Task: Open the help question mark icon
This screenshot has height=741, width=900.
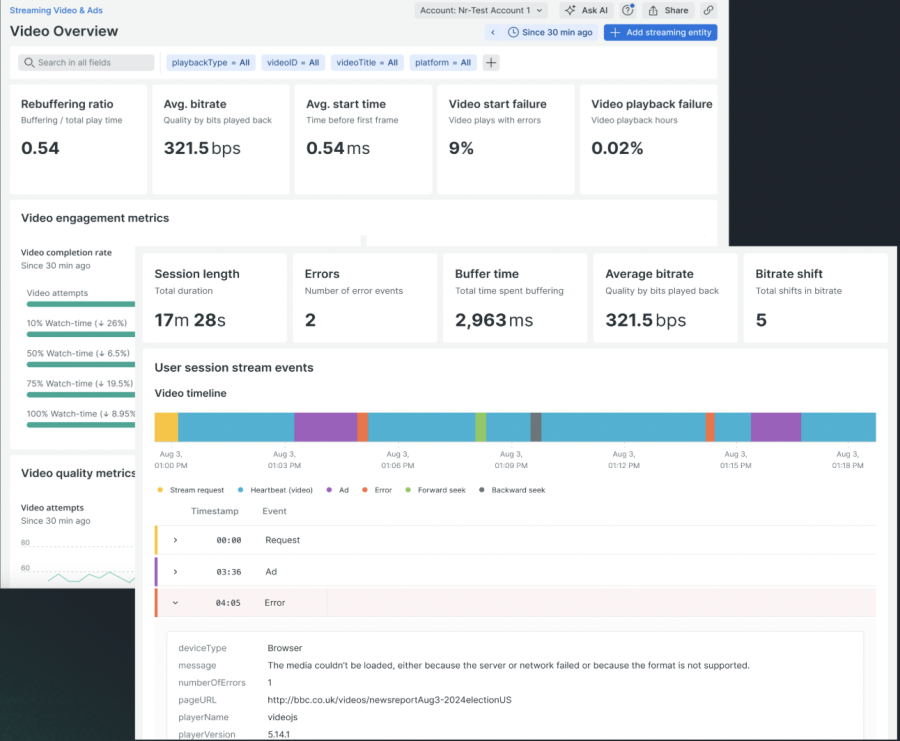Action: point(628,10)
